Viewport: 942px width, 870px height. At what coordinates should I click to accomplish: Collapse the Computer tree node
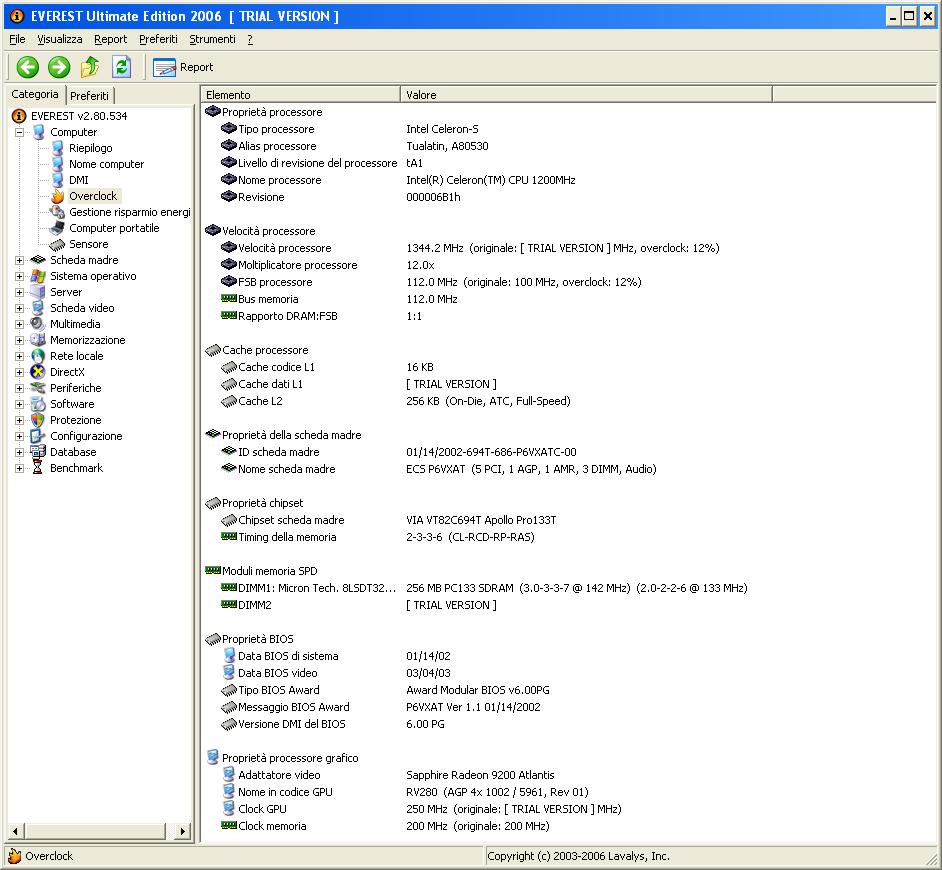click(x=19, y=132)
